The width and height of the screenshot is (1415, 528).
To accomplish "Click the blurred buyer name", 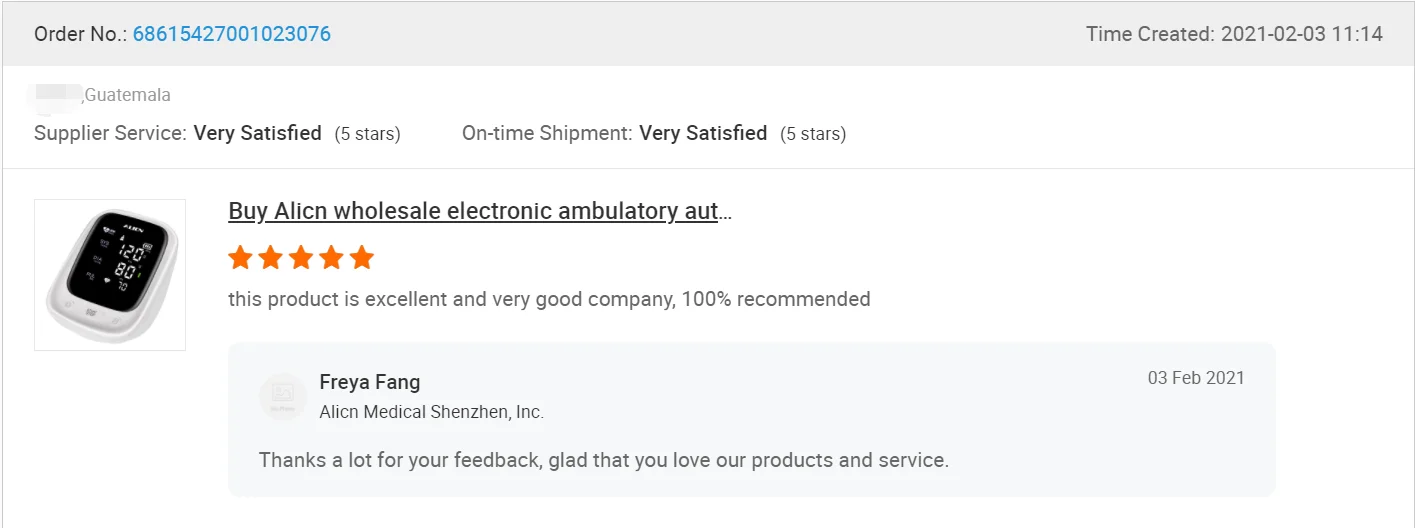I will (57, 95).
